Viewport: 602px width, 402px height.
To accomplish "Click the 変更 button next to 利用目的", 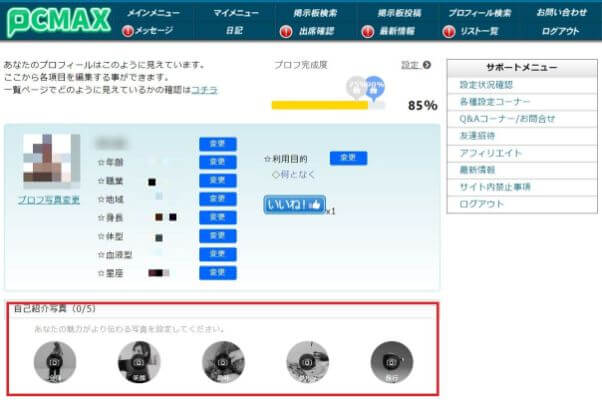I will [348, 157].
